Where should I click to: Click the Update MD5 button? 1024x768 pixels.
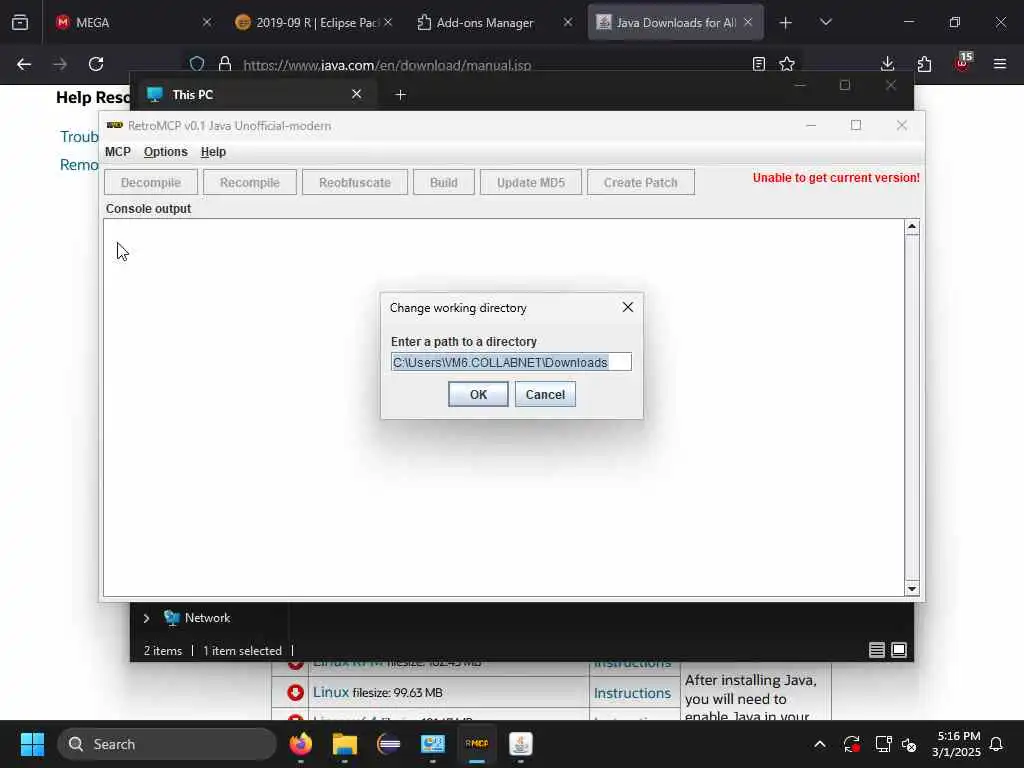[530, 182]
